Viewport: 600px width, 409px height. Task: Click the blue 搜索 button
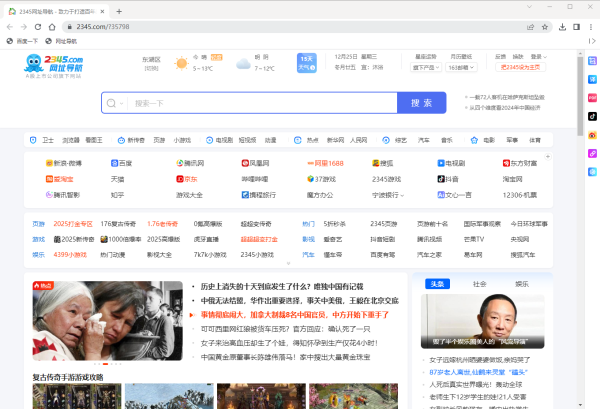point(422,103)
